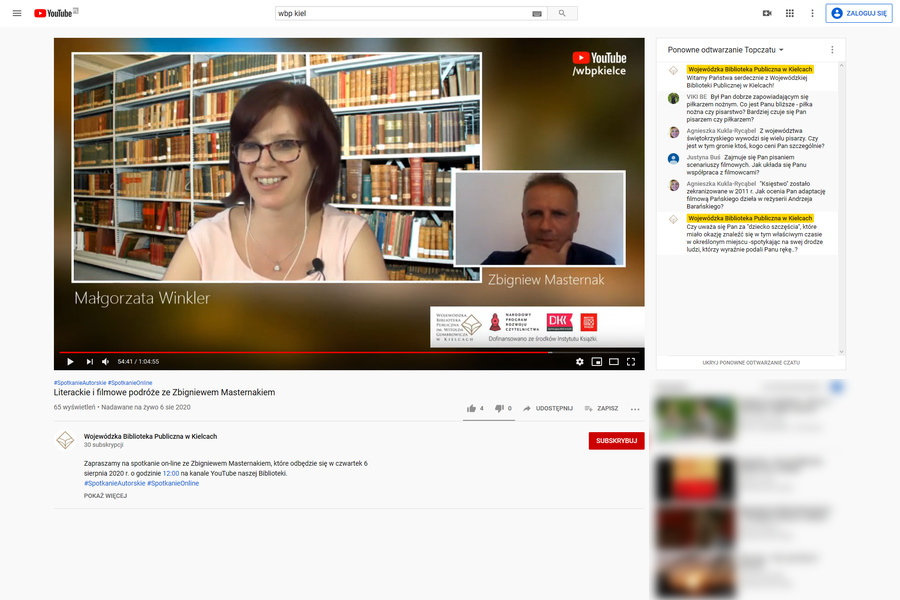Select the Justyna Buś chat author name
The height and width of the screenshot is (600, 900).
(703, 157)
